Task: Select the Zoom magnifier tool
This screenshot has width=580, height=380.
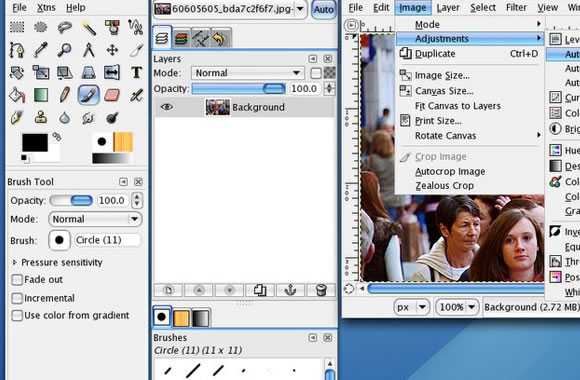Action: [x=65, y=50]
